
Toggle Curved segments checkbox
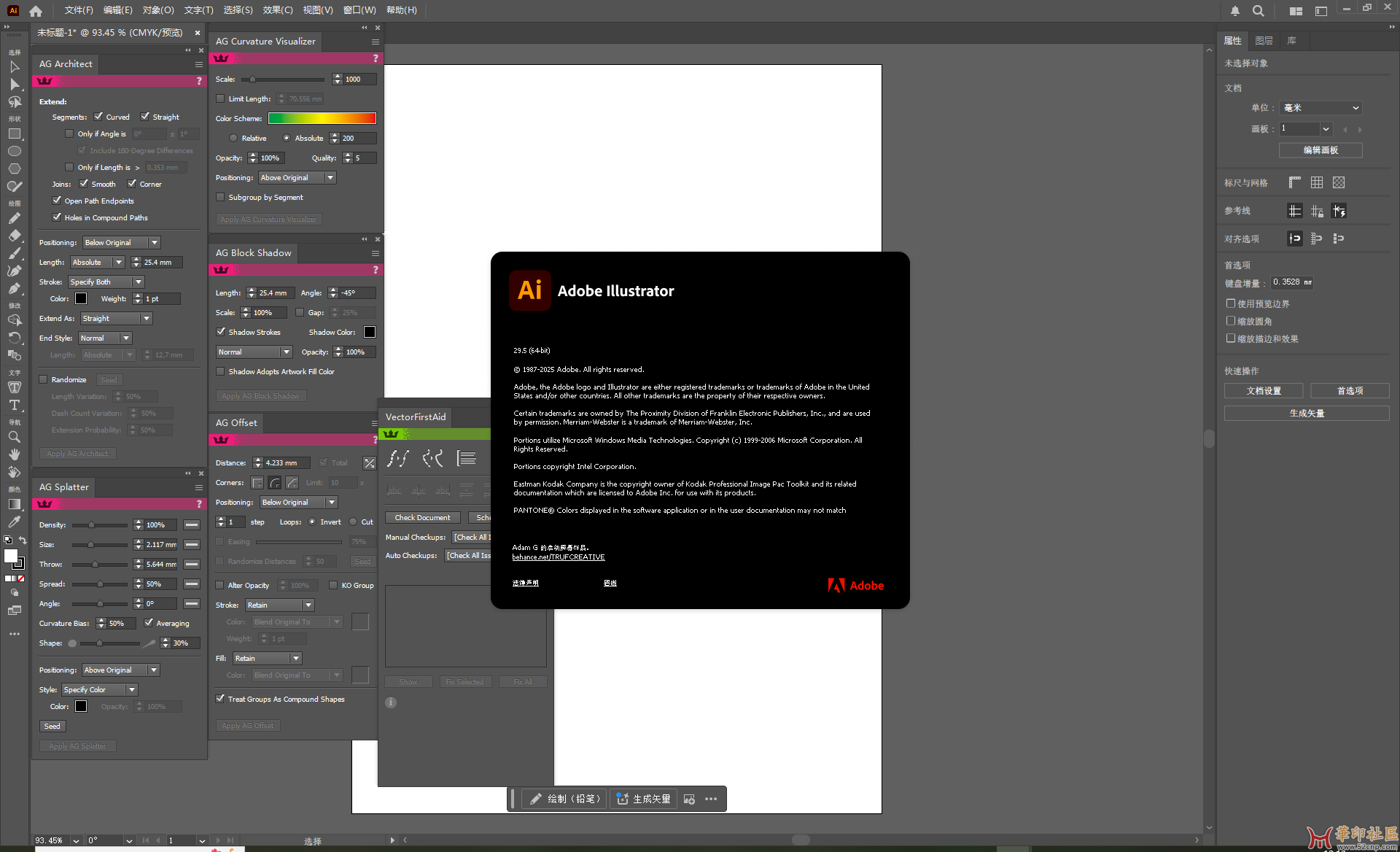[x=98, y=117]
